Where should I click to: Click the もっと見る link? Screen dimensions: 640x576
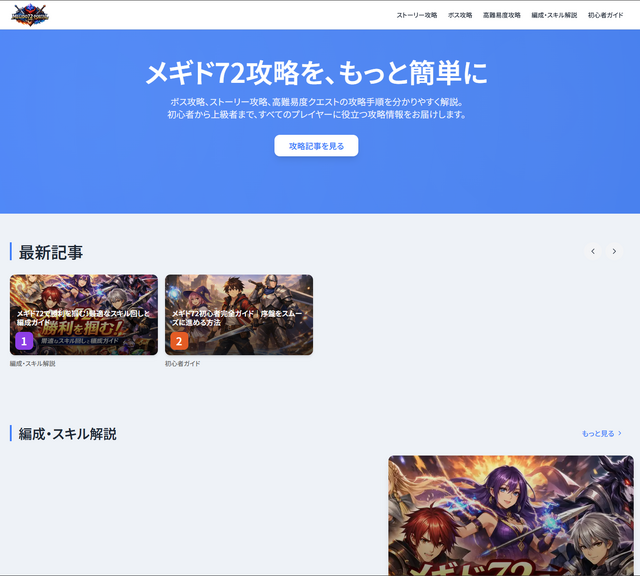tap(602, 434)
